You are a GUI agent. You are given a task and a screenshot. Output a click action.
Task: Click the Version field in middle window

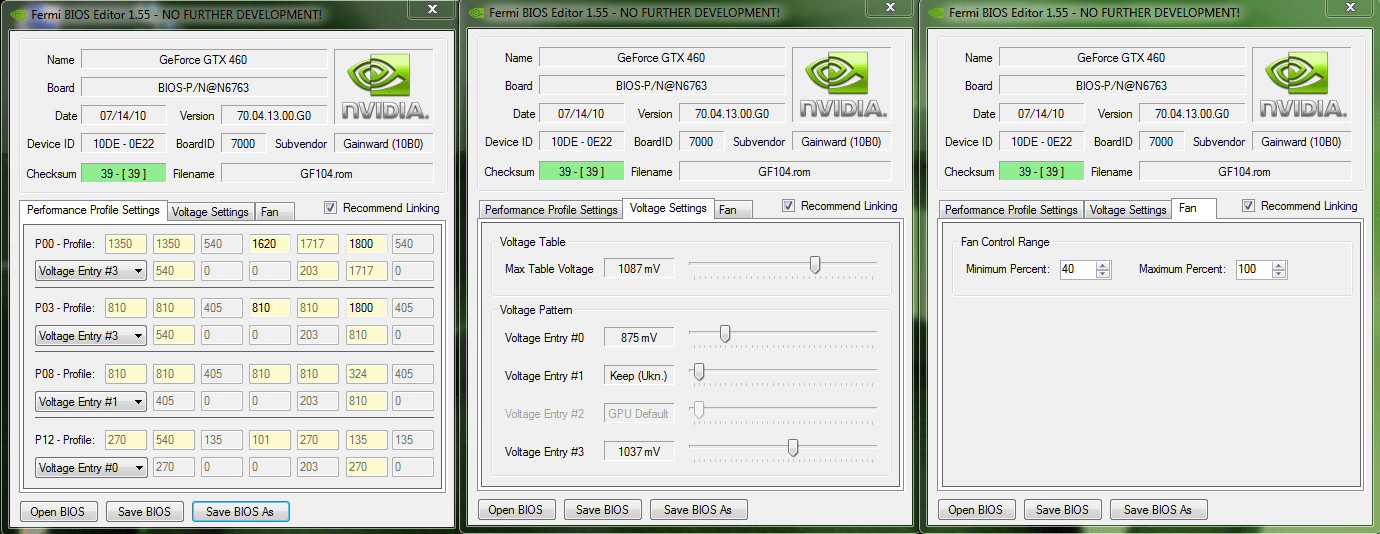731,114
